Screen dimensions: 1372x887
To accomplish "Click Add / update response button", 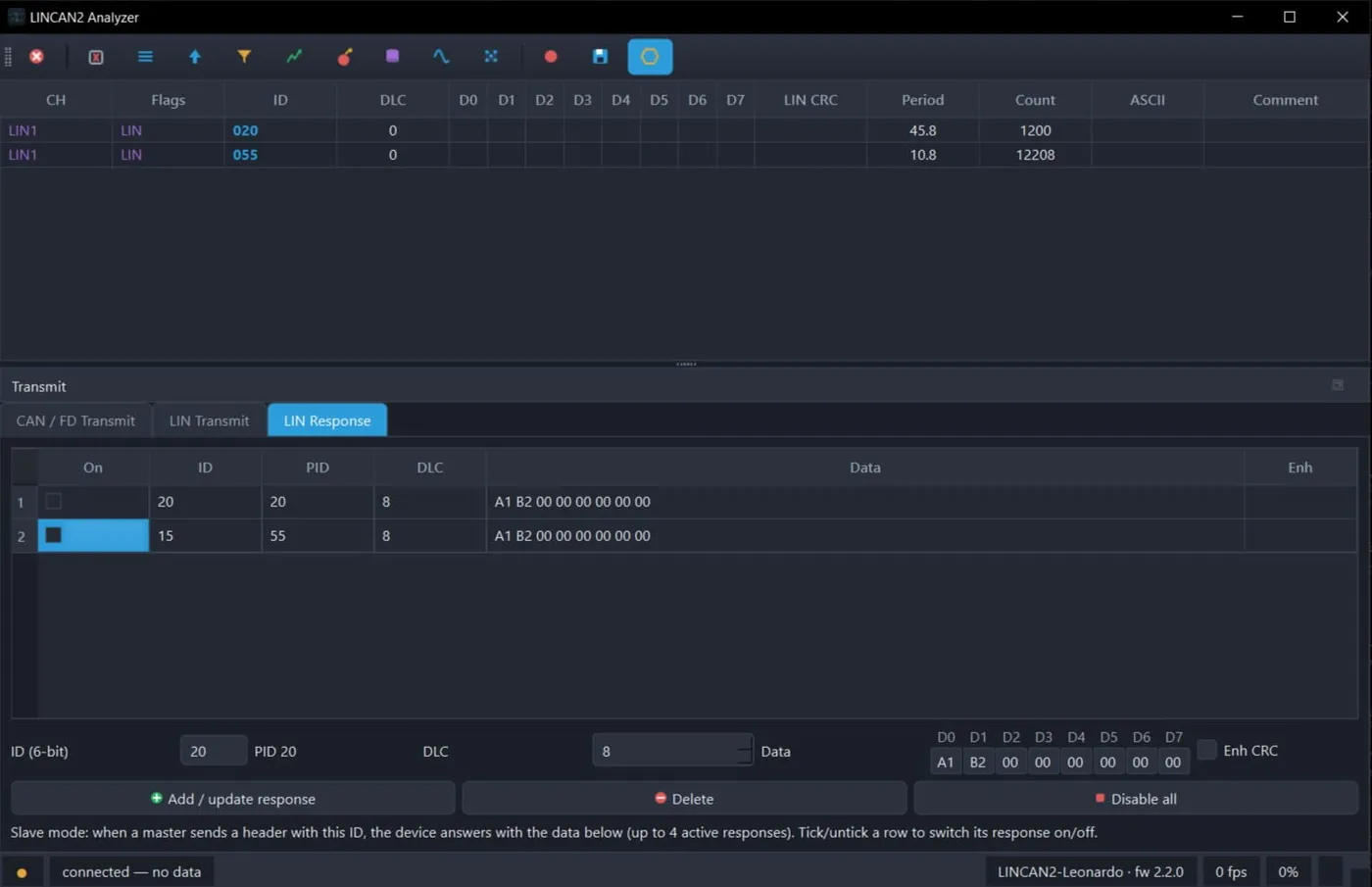I will [233, 799].
